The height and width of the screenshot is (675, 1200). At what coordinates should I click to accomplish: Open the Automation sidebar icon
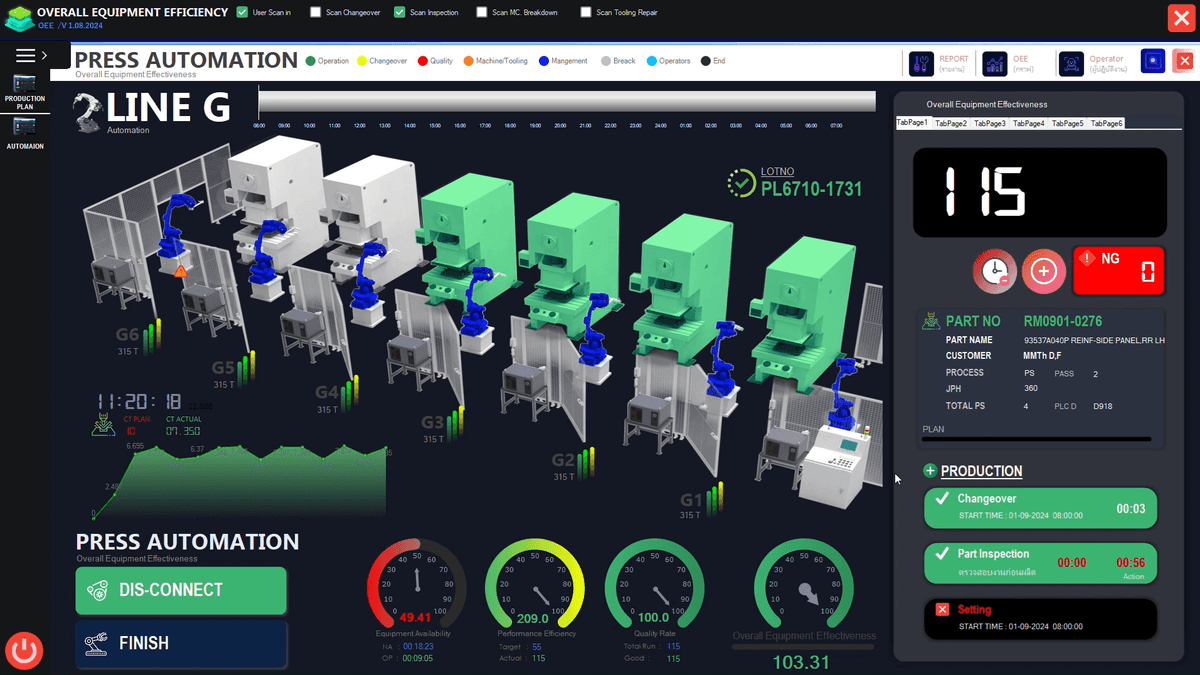(x=24, y=133)
